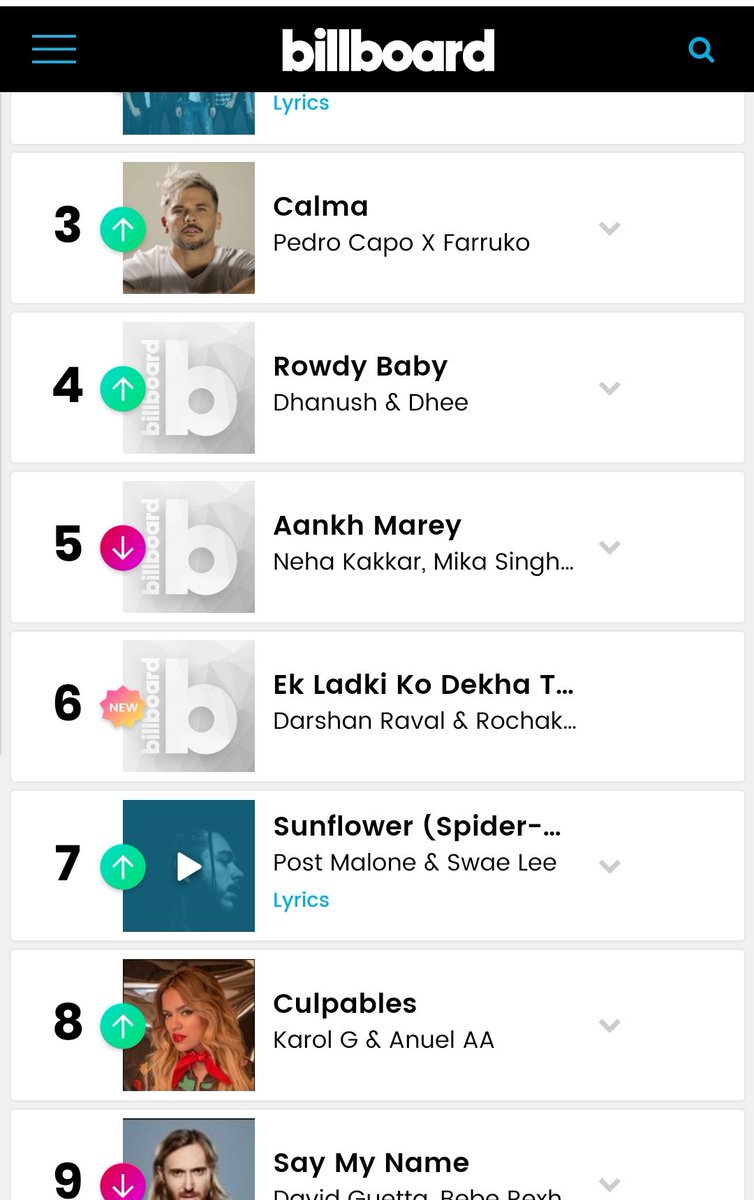Screen dimensions: 754x1200
Task: Click the NEW badge on rank 6
Action: (x=123, y=707)
